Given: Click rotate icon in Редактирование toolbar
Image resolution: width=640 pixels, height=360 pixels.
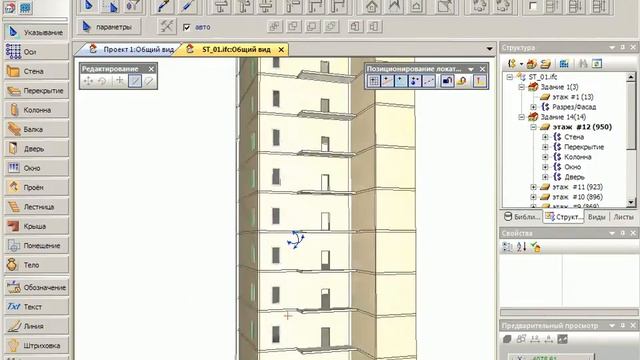Looking at the screenshot, I should tap(102, 81).
